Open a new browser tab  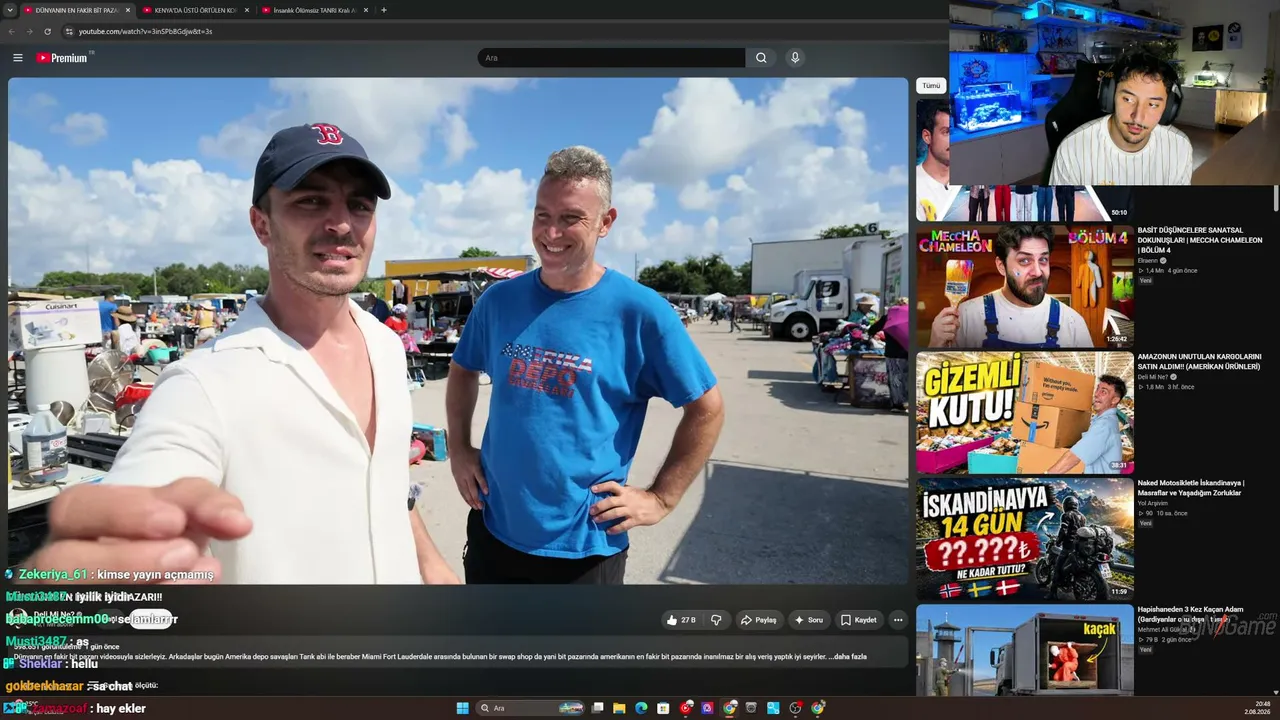384,10
